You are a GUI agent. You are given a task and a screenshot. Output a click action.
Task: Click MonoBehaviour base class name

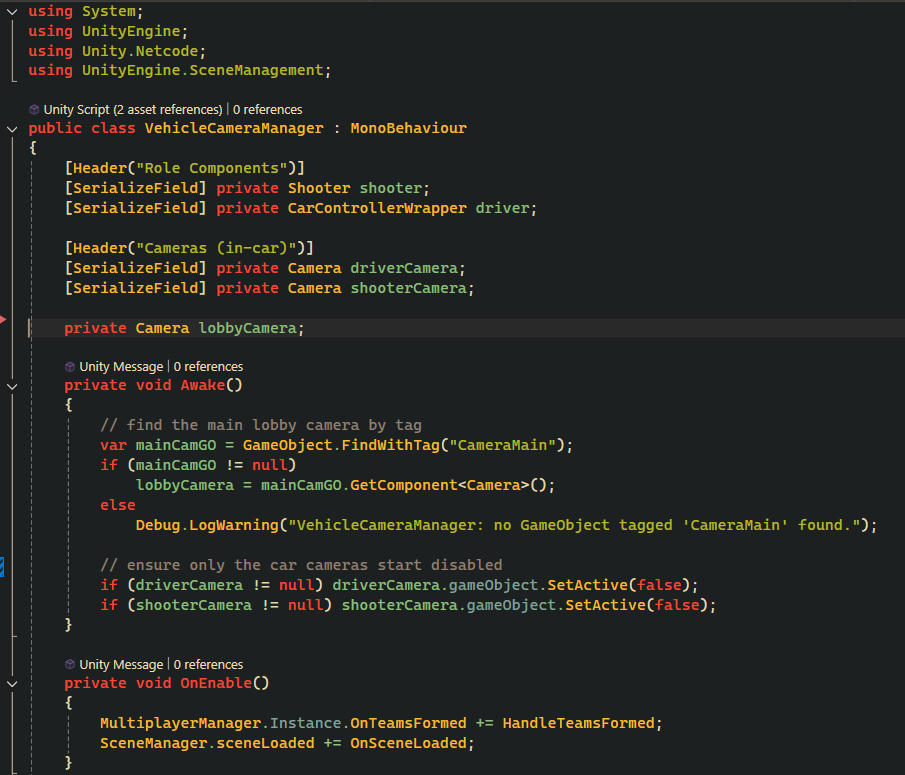pyautogui.click(x=408, y=128)
